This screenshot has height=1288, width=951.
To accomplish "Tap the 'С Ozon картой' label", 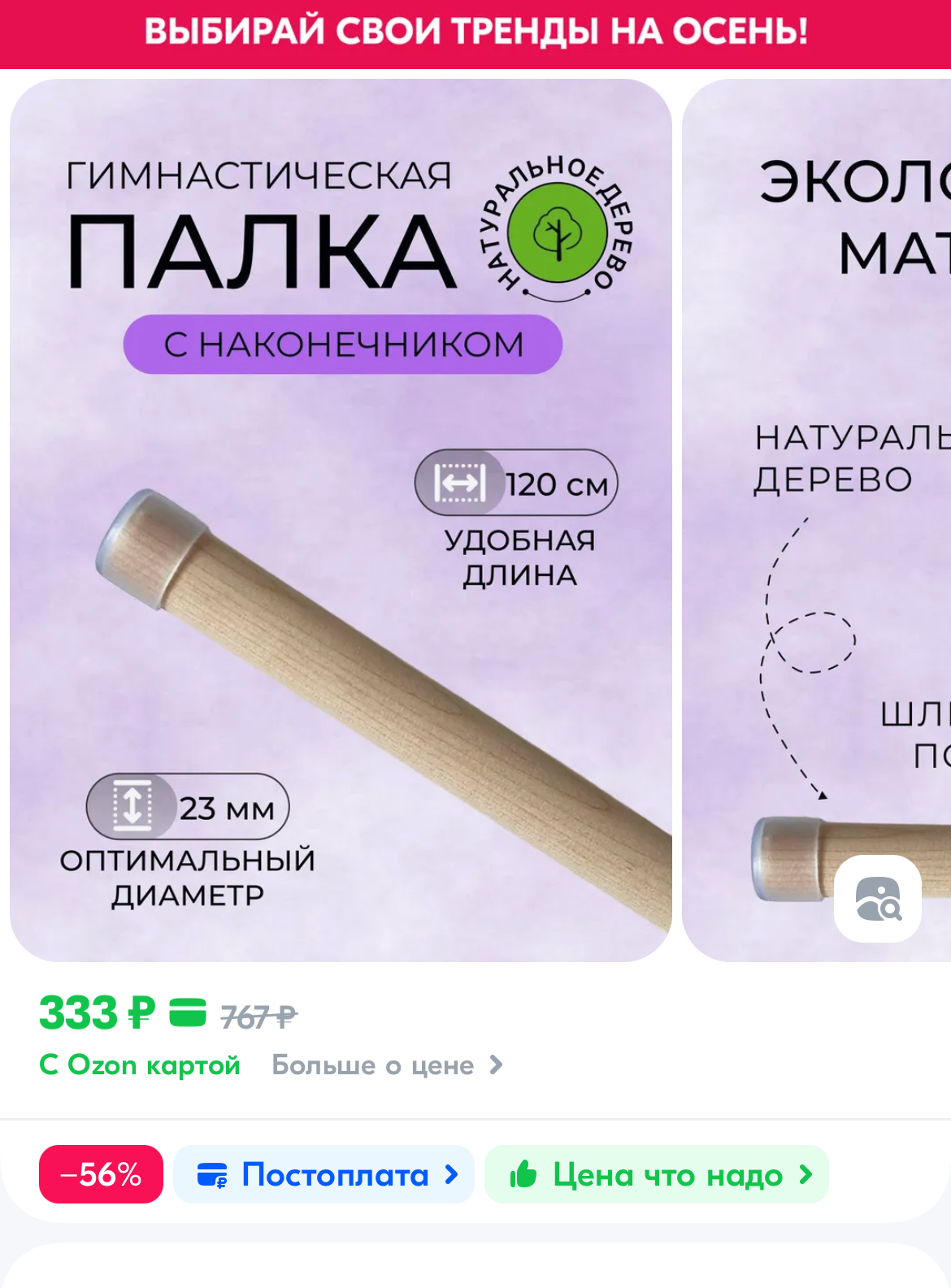I will [x=140, y=1065].
